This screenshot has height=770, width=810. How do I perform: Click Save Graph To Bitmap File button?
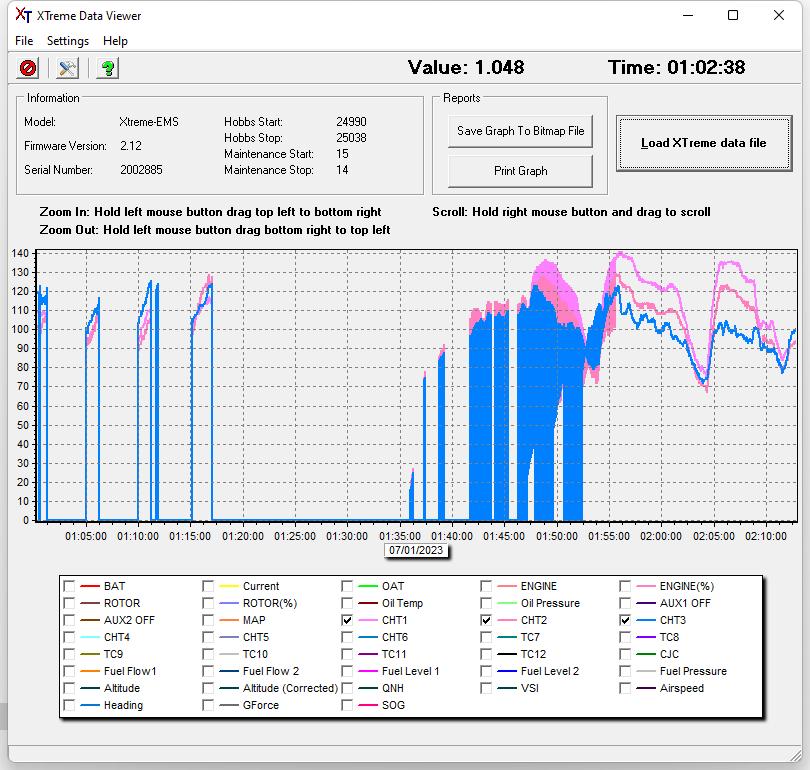pos(520,131)
